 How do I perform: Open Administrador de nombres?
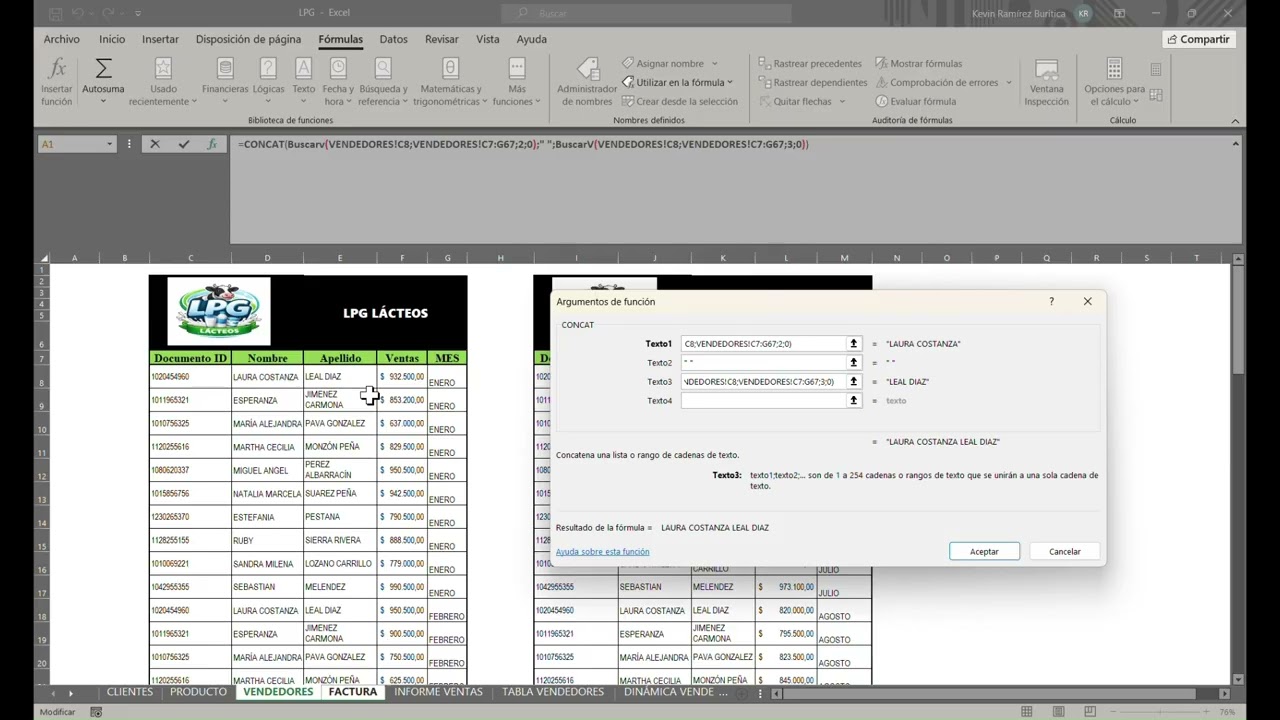coord(587,81)
